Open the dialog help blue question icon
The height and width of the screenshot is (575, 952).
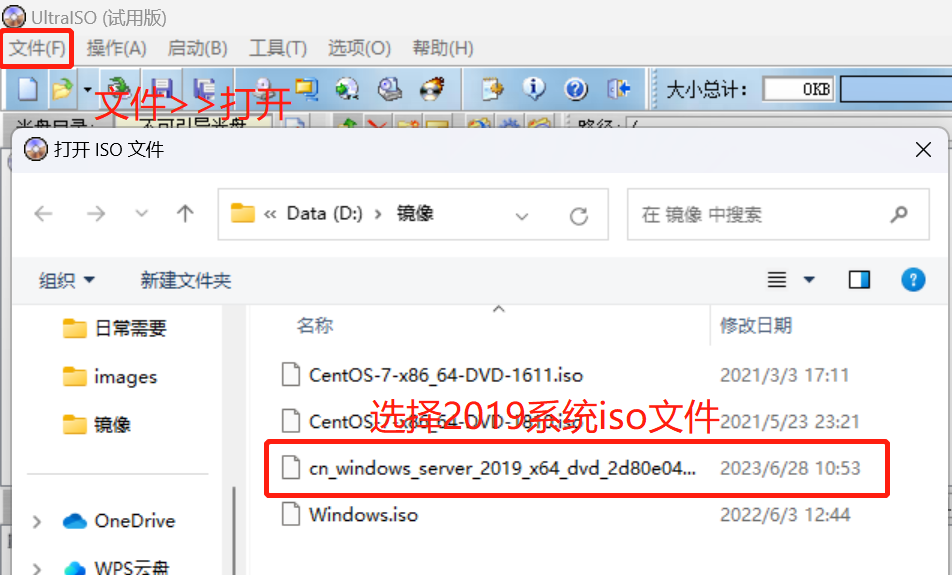point(913,280)
